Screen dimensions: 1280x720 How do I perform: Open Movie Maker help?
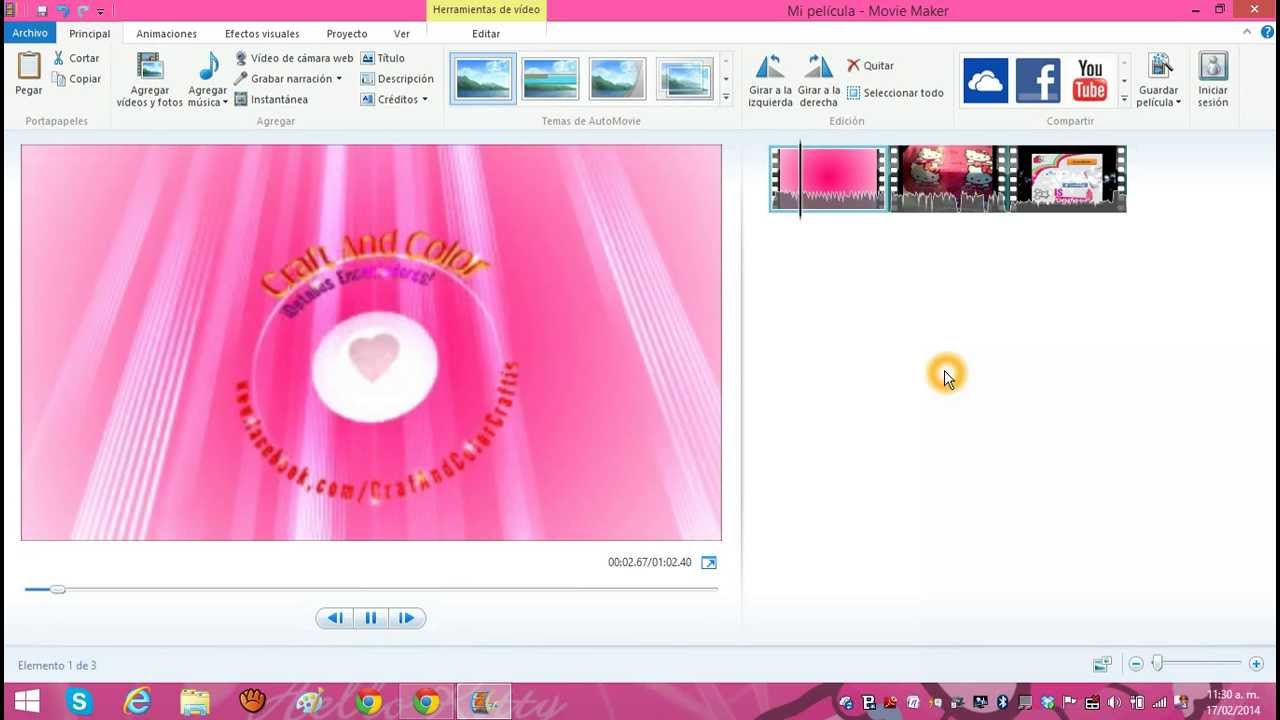[1267, 32]
